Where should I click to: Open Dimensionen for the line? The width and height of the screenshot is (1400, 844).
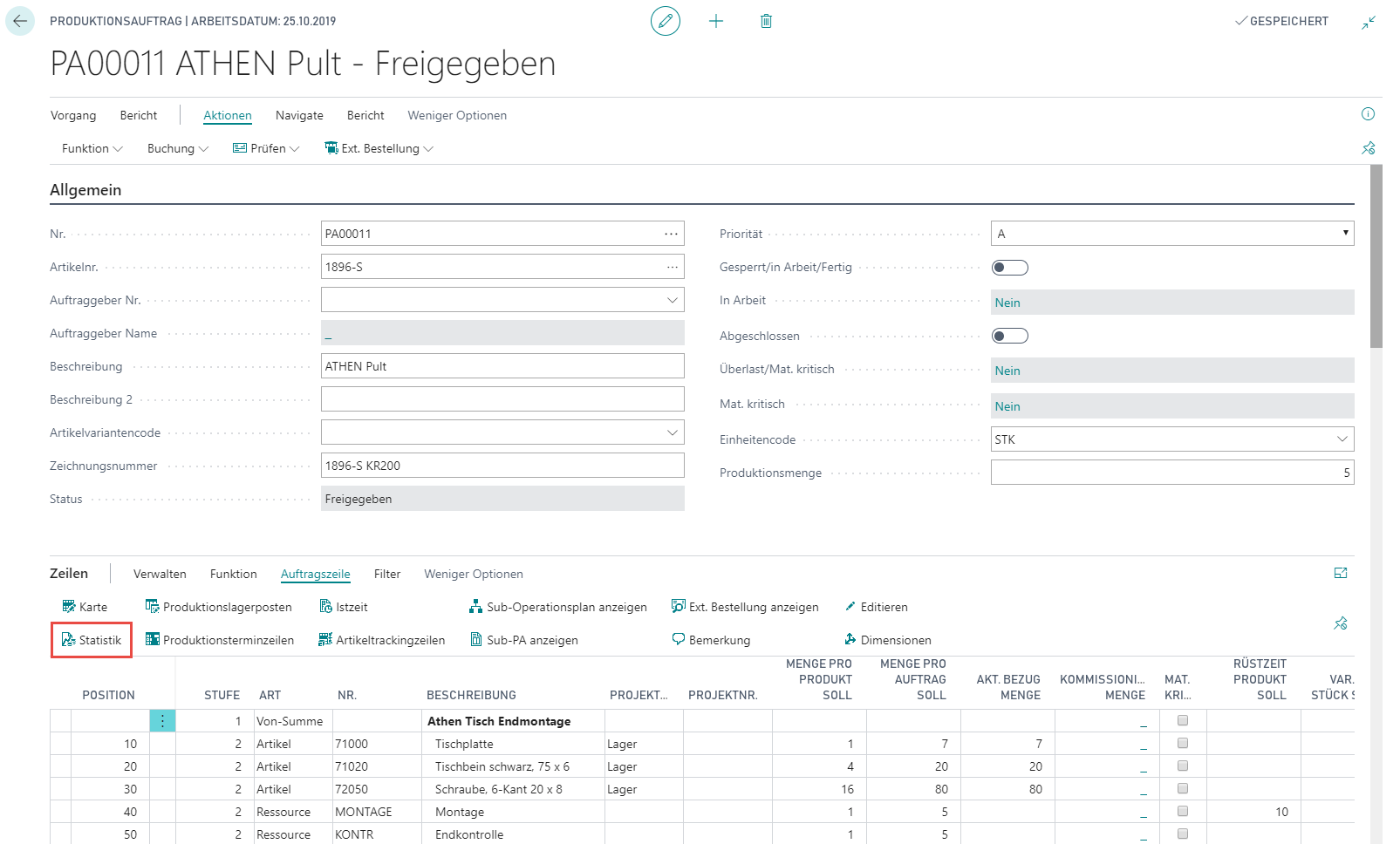[x=888, y=640]
